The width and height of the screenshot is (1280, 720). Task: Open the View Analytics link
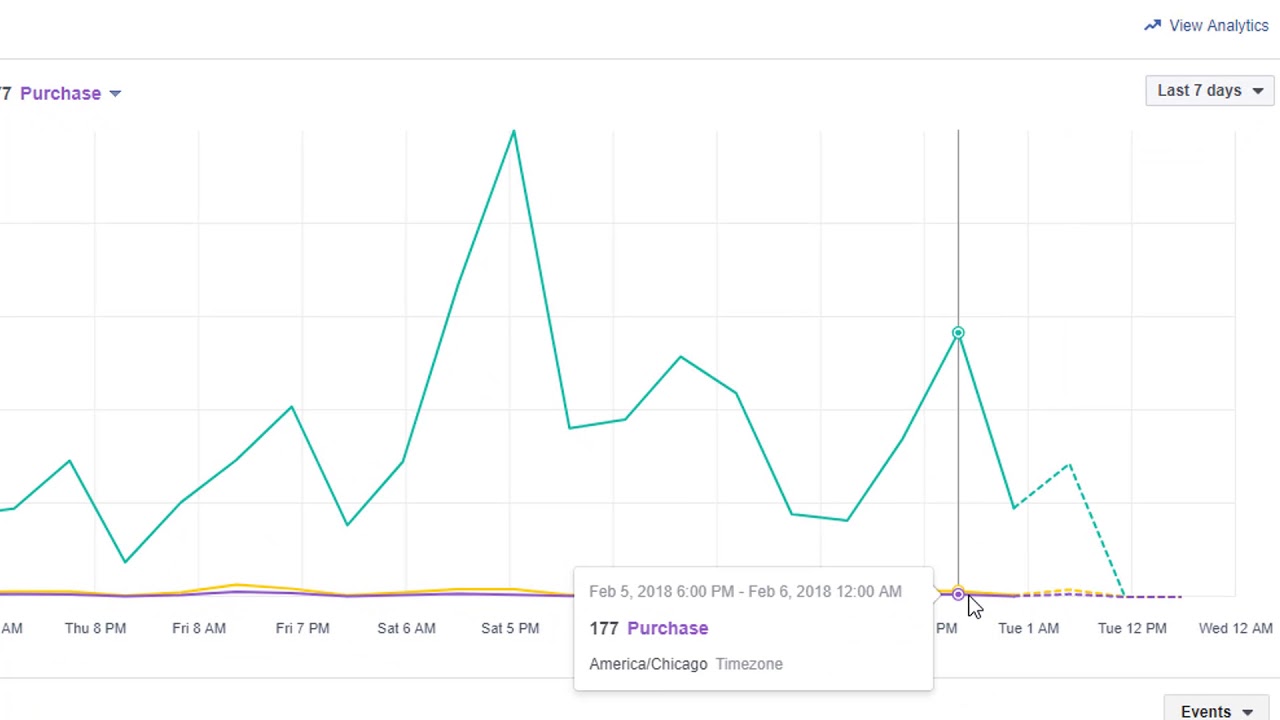[1206, 26]
